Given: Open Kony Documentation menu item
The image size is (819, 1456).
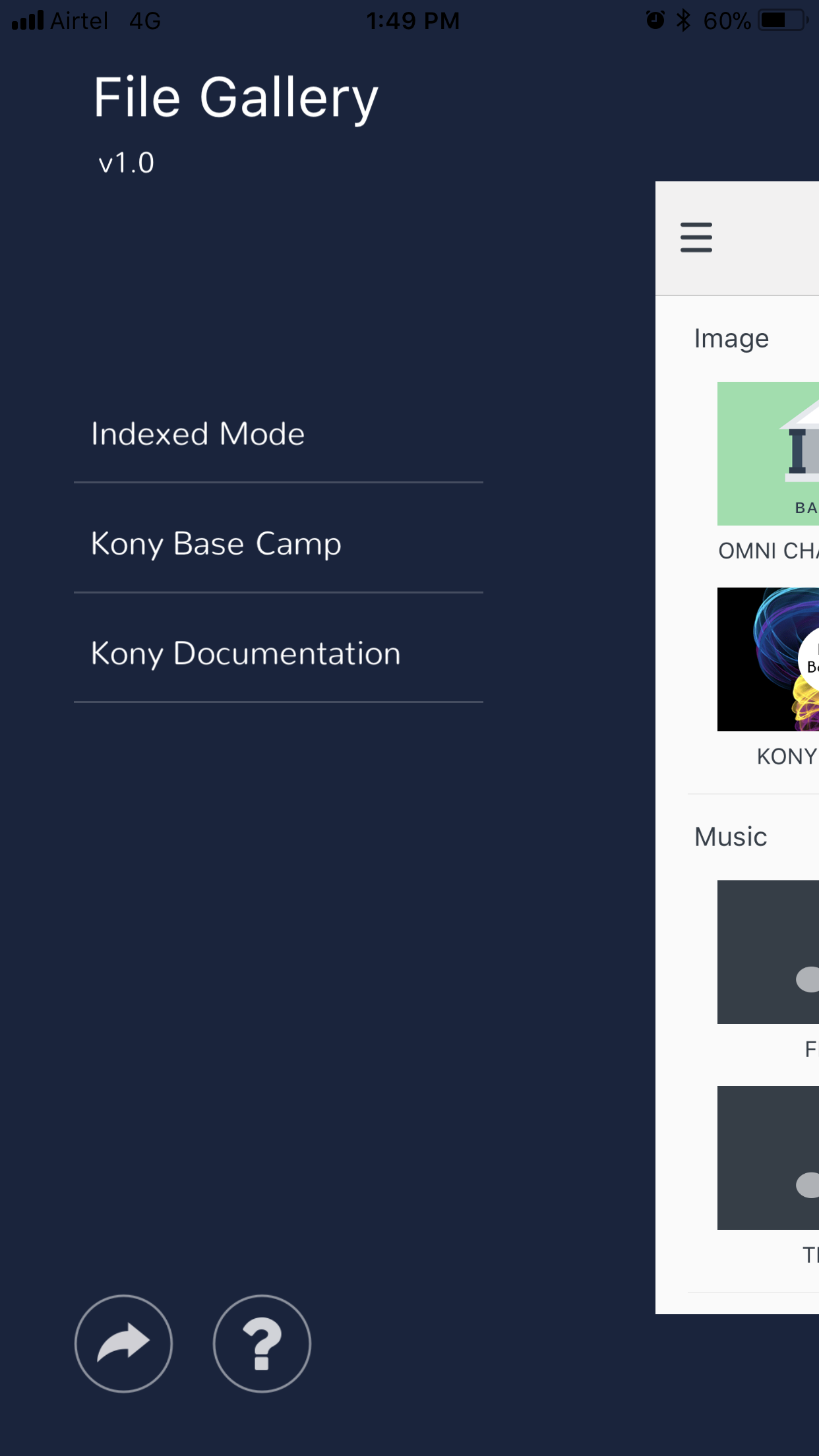Looking at the screenshot, I should tap(278, 653).
